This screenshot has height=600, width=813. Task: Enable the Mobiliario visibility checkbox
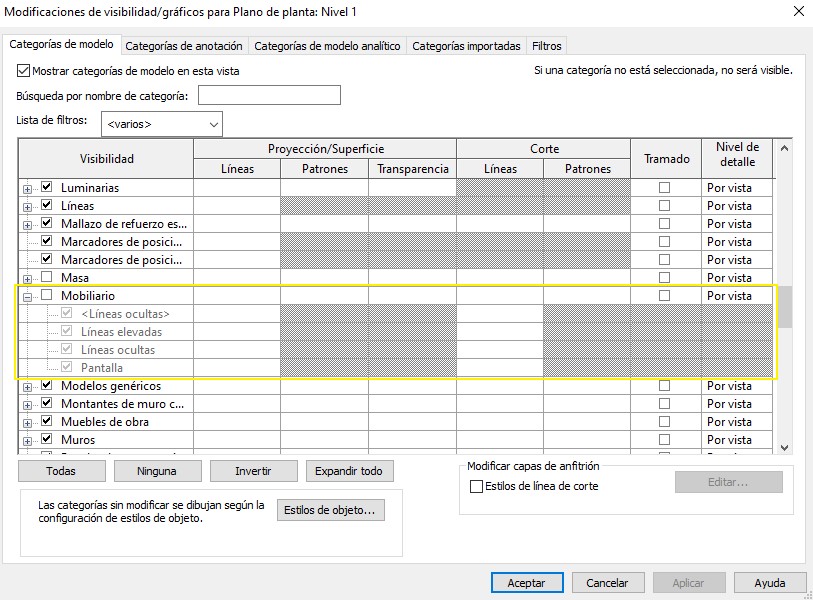coord(46,296)
